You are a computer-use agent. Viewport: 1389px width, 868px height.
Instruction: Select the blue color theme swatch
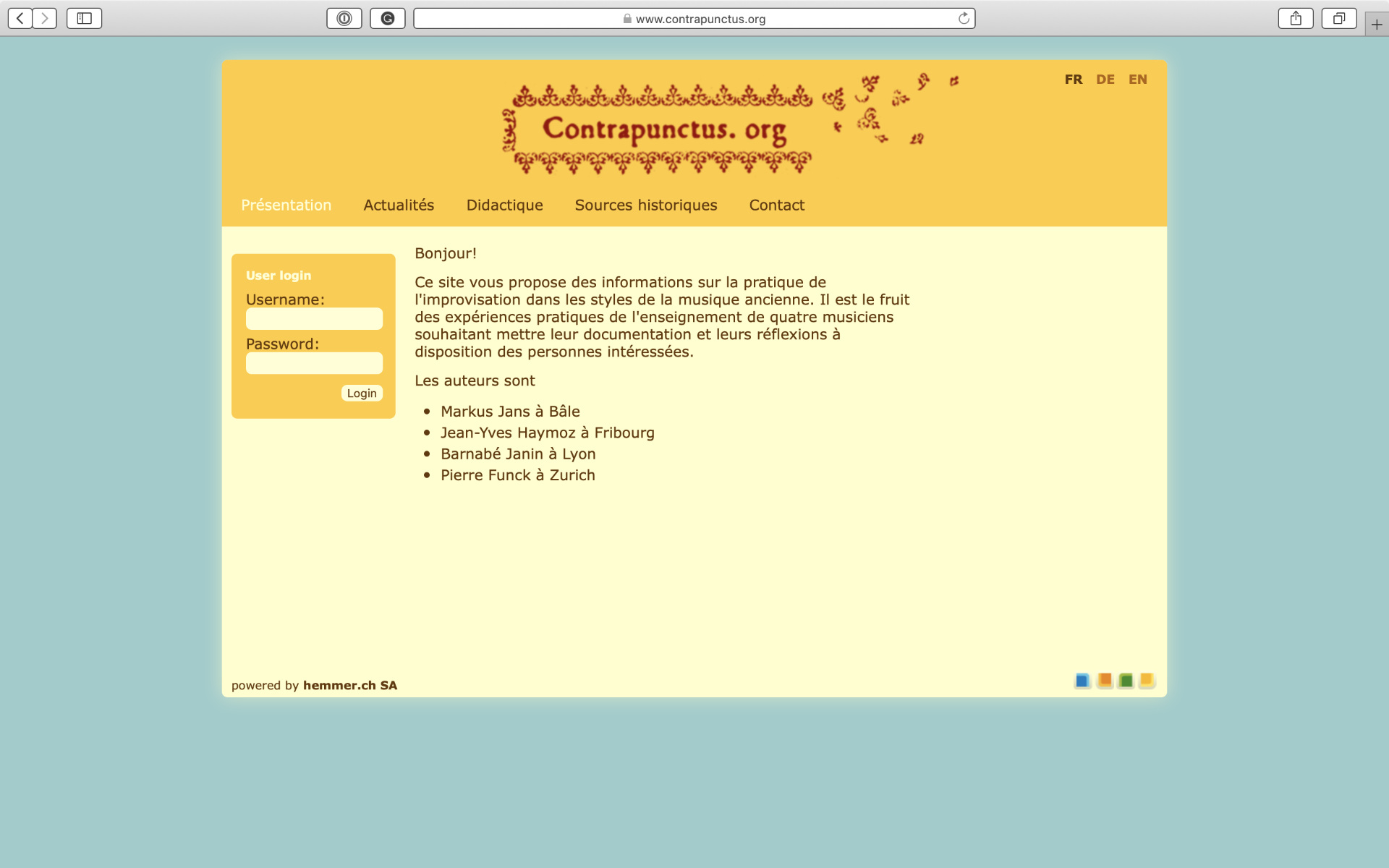tap(1082, 681)
